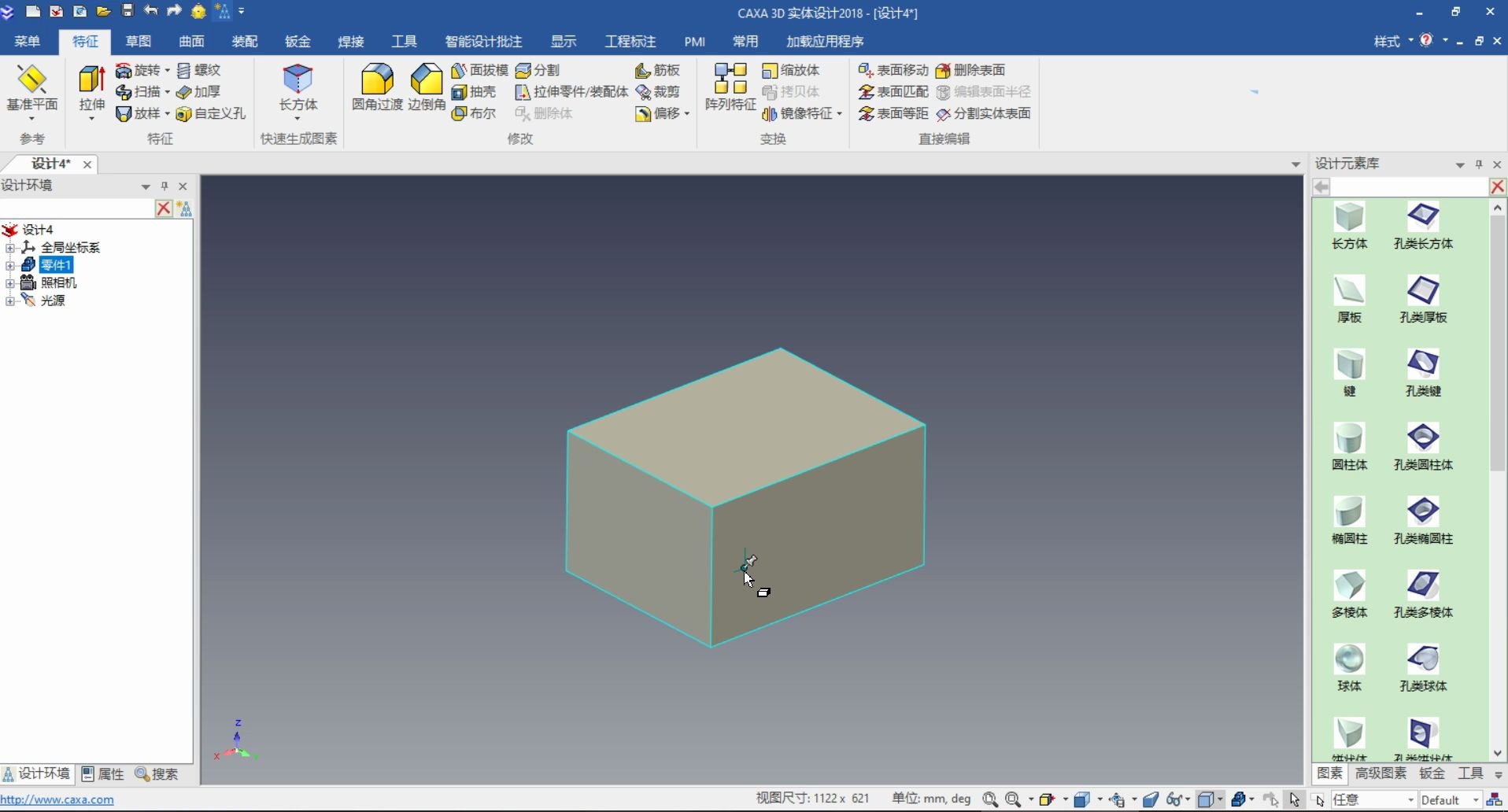Expand the 全局坐标系 tree node
This screenshot has height=812, width=1508.
pos(10,248)
